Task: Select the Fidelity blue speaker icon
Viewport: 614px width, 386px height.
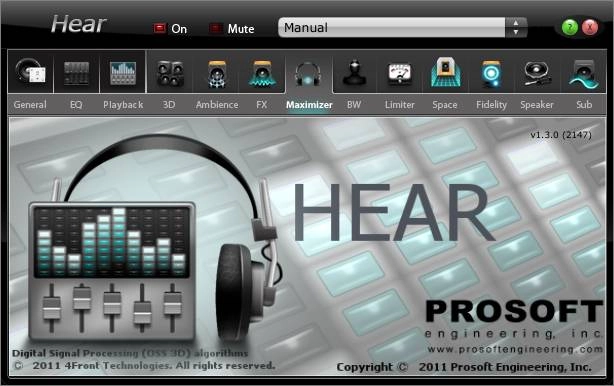Action: click(491, 73)
